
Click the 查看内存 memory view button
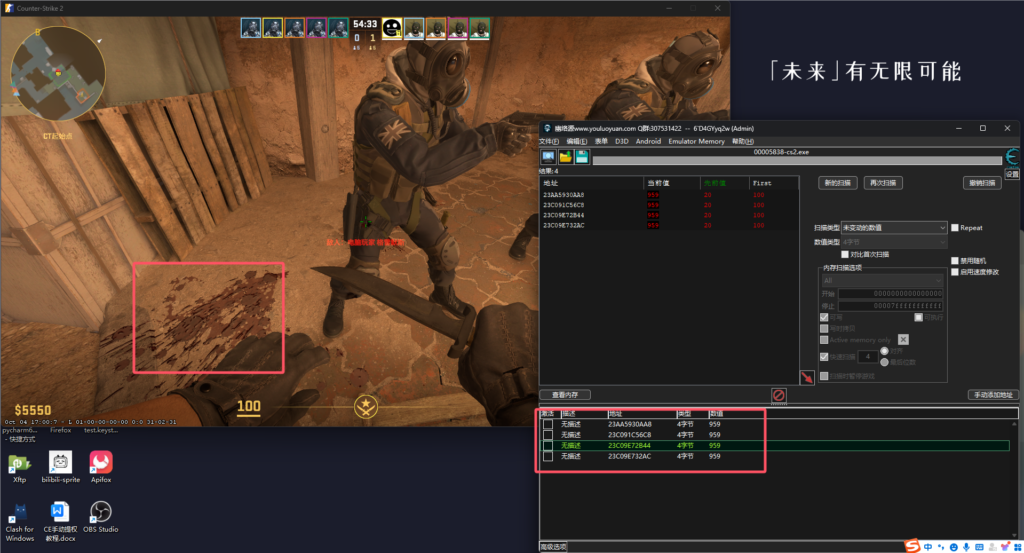pos(565,394)
